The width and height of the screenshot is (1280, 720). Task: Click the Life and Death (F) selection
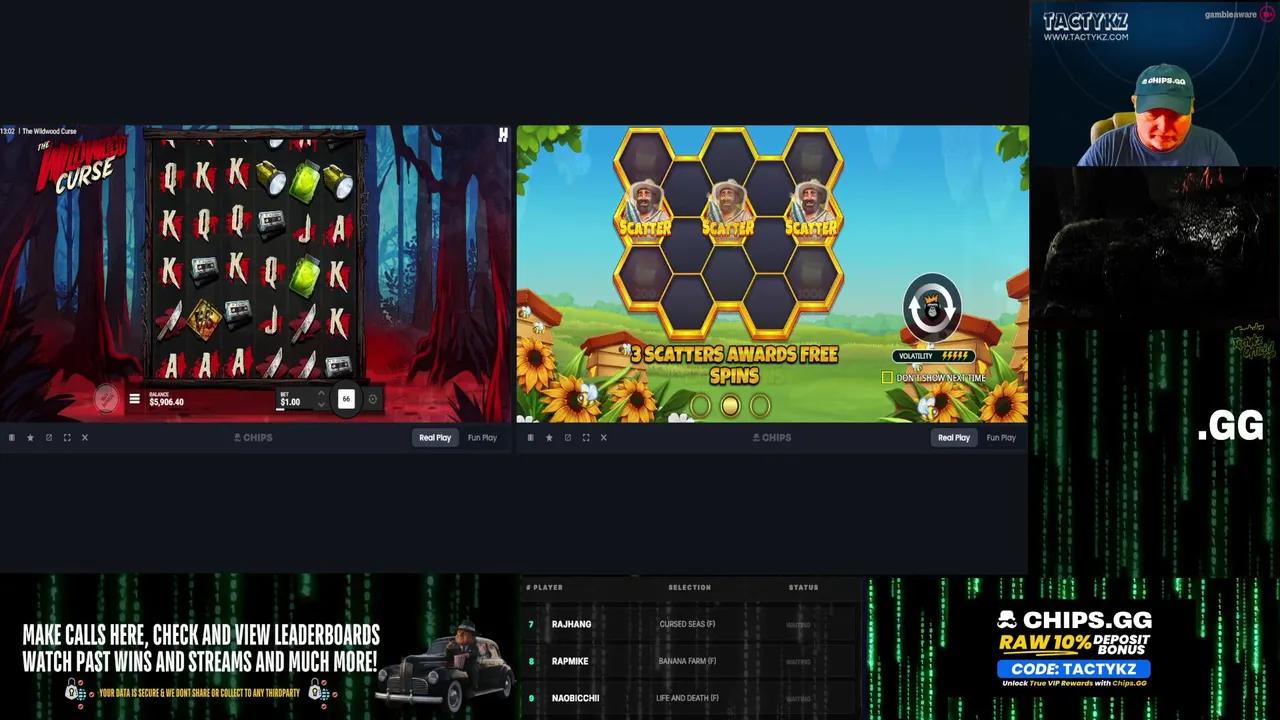pos(687,698)
